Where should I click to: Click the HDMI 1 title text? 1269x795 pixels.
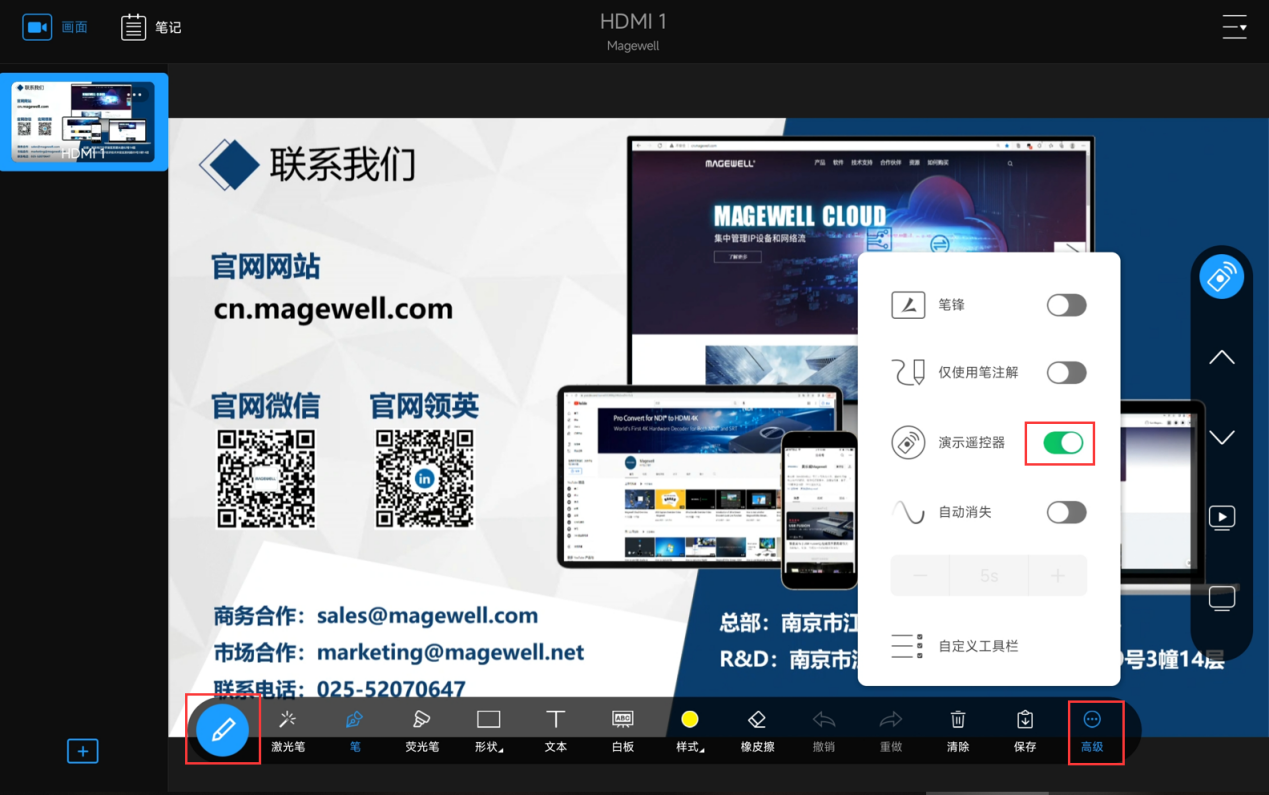[633, 21]
